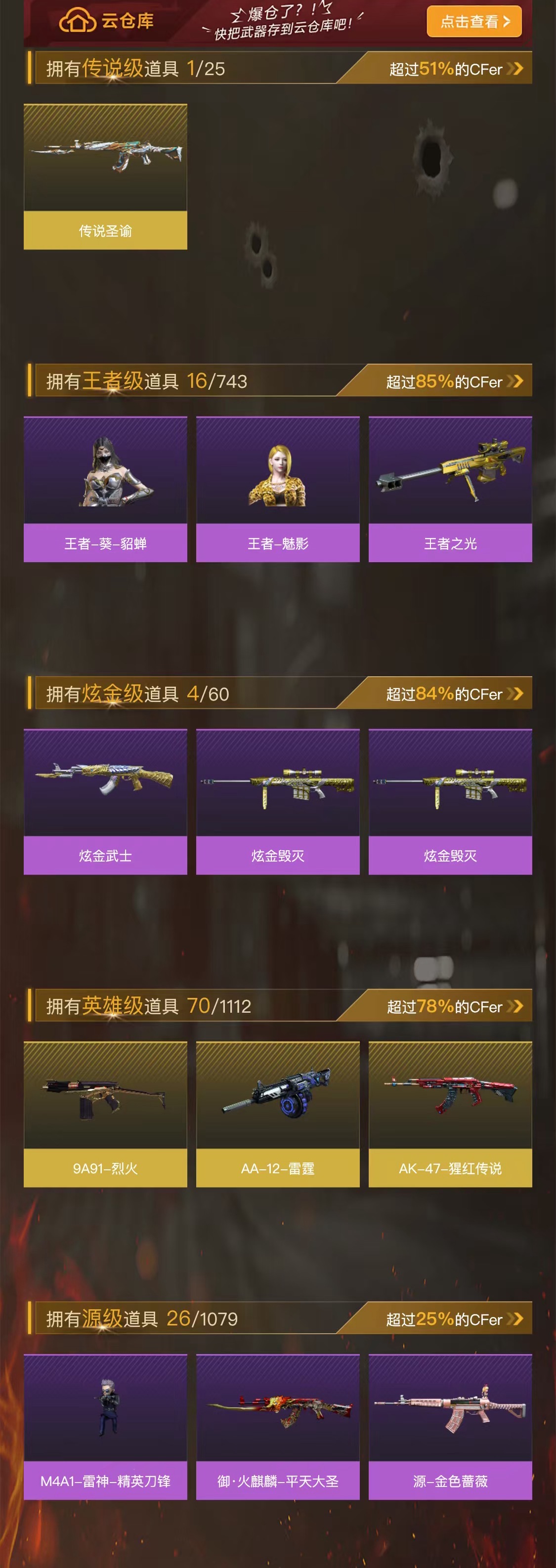The height and width of the screenshot is (1568, 556).
Task: Open the 源级道具 超过25% banner
Action: (435, 1319)
